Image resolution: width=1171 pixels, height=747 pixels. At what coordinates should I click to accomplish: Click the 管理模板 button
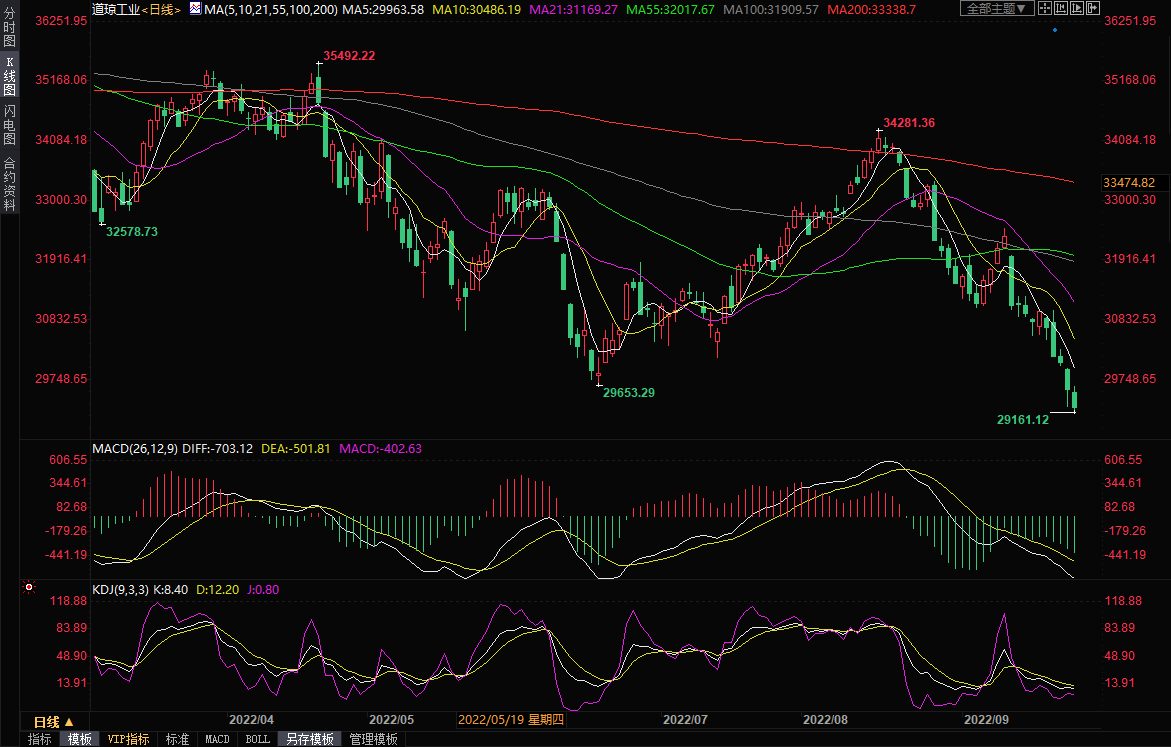click(373, 739)
